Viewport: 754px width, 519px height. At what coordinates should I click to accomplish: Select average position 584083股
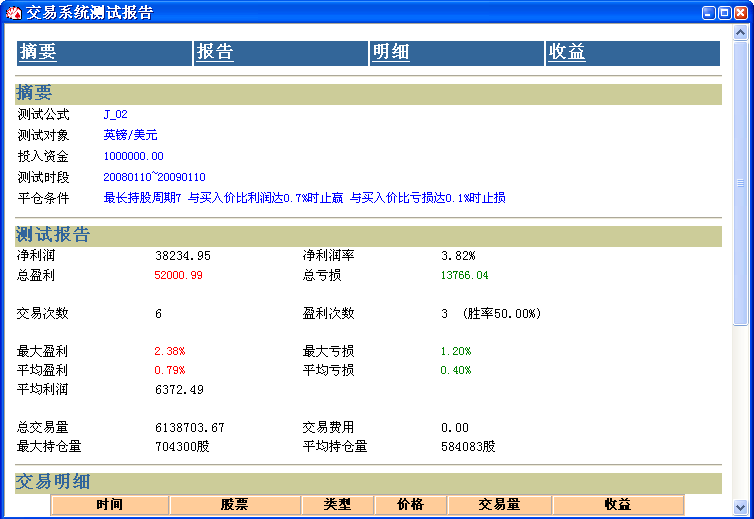point(468,447)
